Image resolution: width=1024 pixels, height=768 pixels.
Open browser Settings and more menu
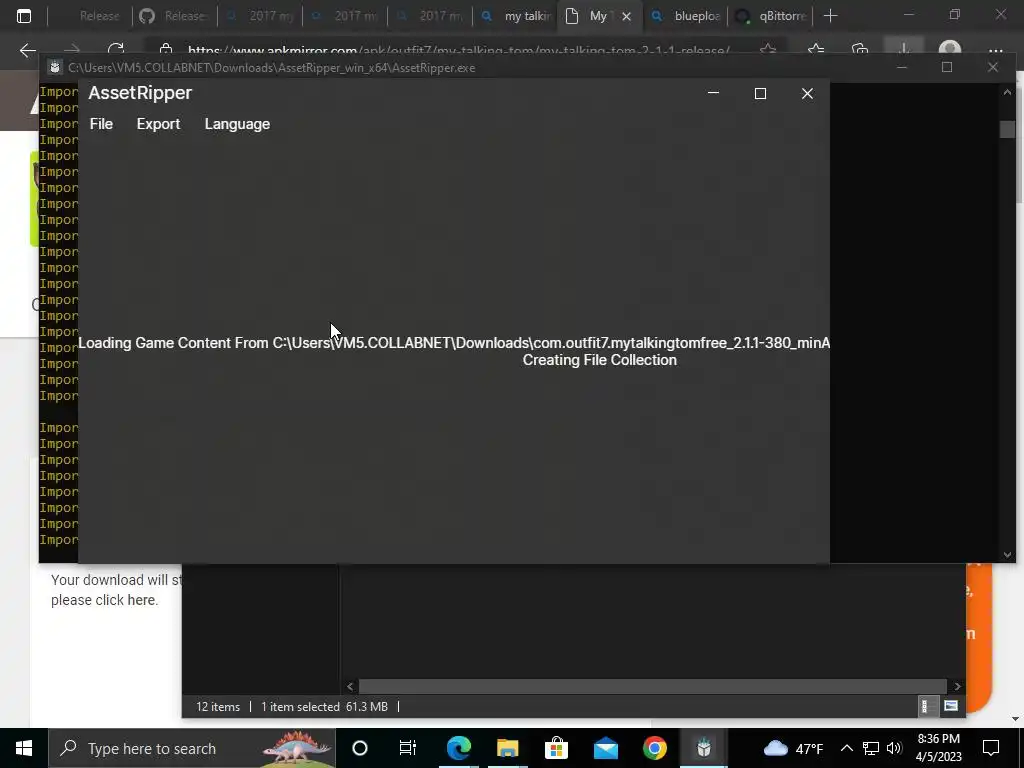[995, 50]
